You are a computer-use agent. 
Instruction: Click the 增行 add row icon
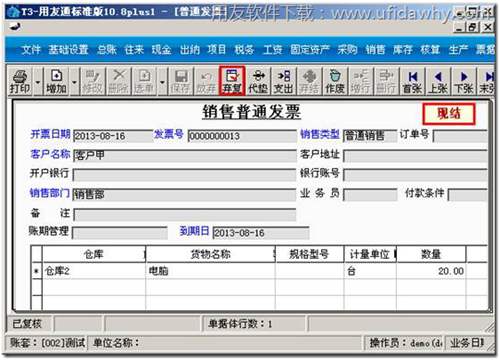[361, 81]
